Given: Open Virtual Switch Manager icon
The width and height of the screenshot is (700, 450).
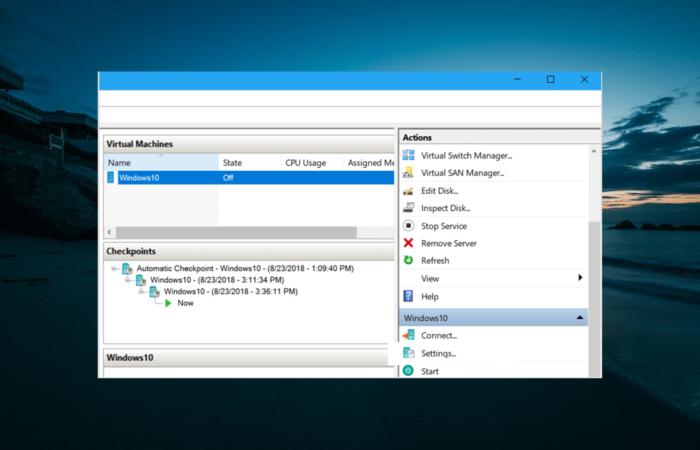Looking at the screenshot, I should (x=408, y=155).
